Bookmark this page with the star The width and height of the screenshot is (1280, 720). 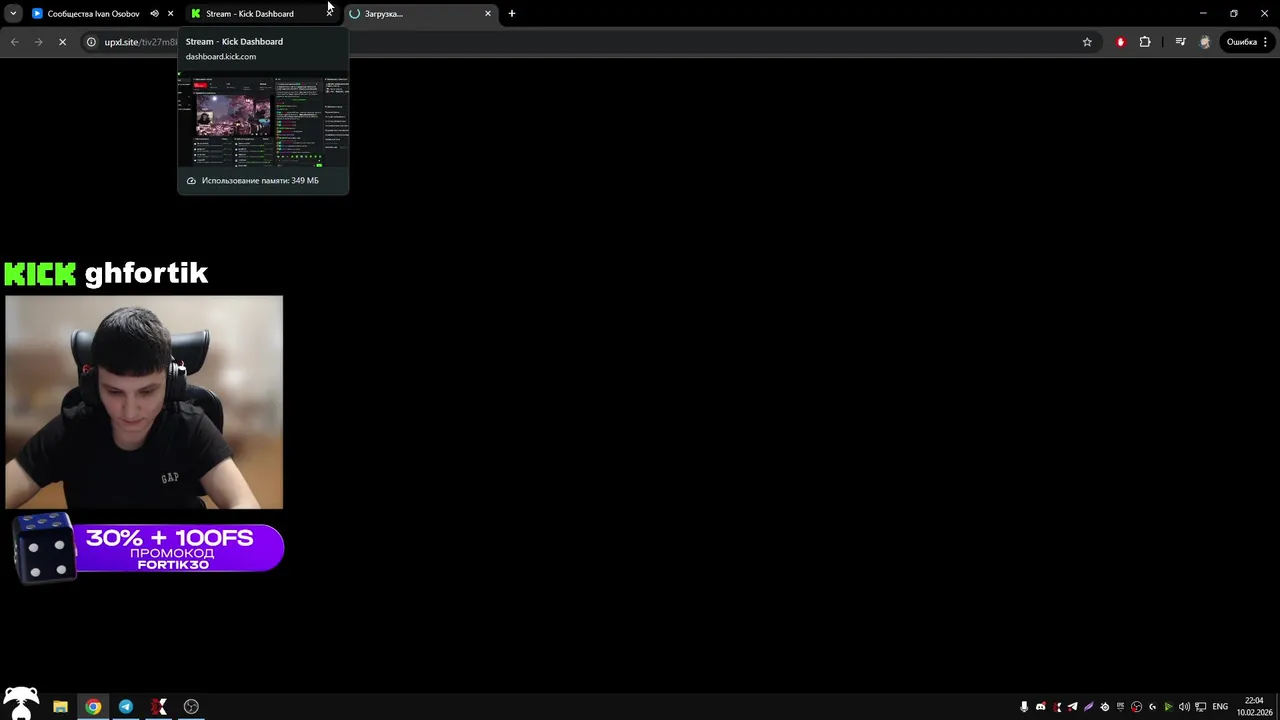(x=1087, y=42)
